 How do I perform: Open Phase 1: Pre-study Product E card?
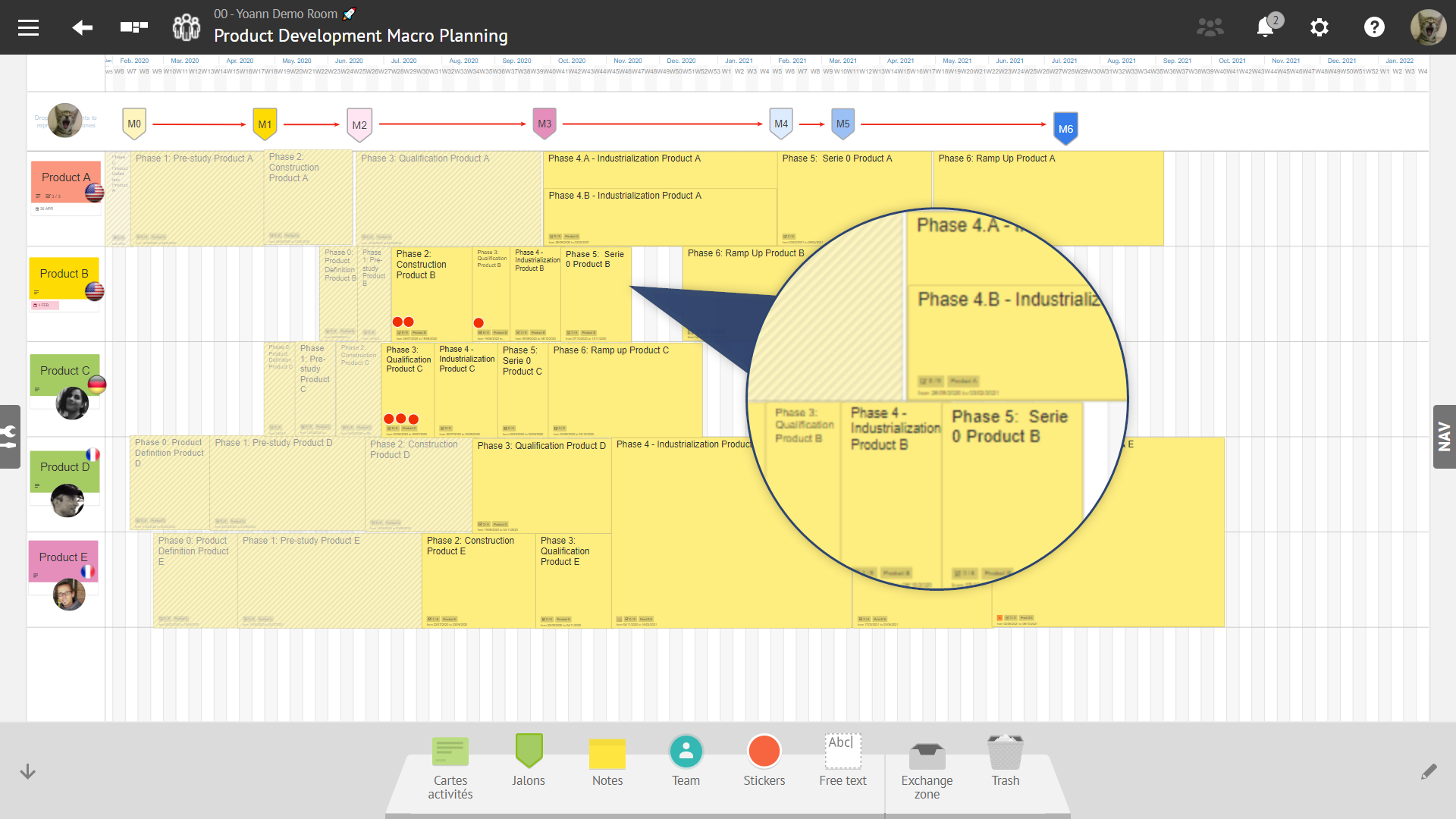[x=330, y=581]
